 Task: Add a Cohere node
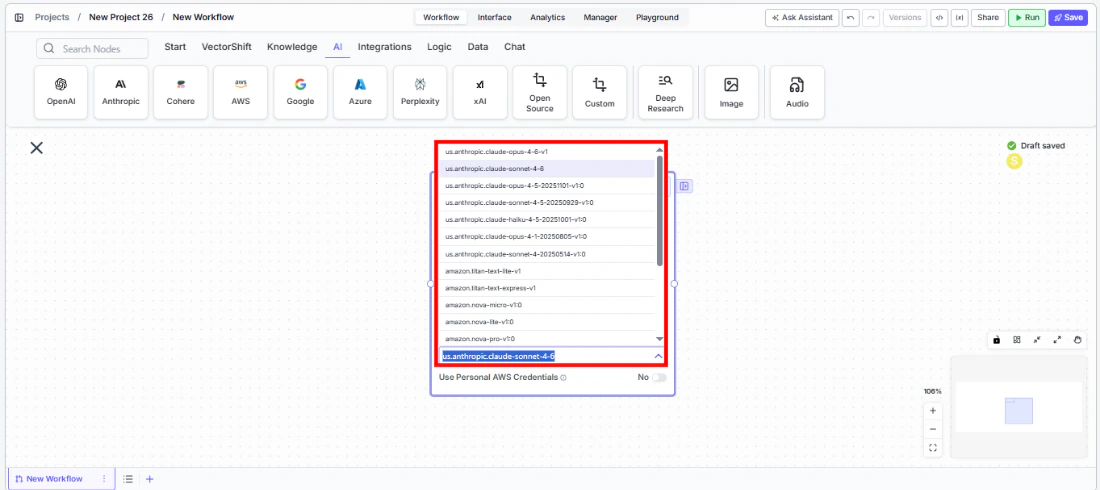[x=180, y=93]
